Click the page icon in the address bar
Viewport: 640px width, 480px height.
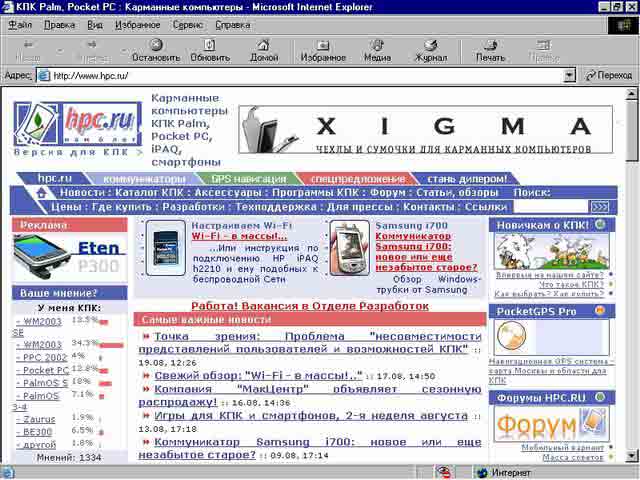pos(44,76)
